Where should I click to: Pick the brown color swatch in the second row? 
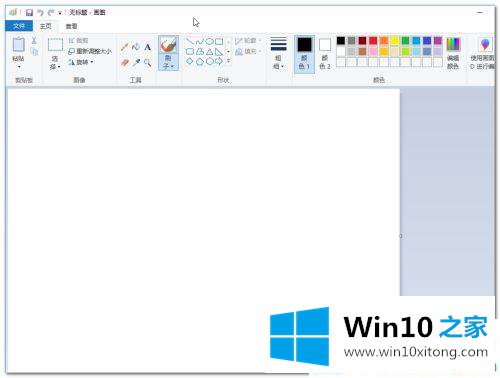362,51
